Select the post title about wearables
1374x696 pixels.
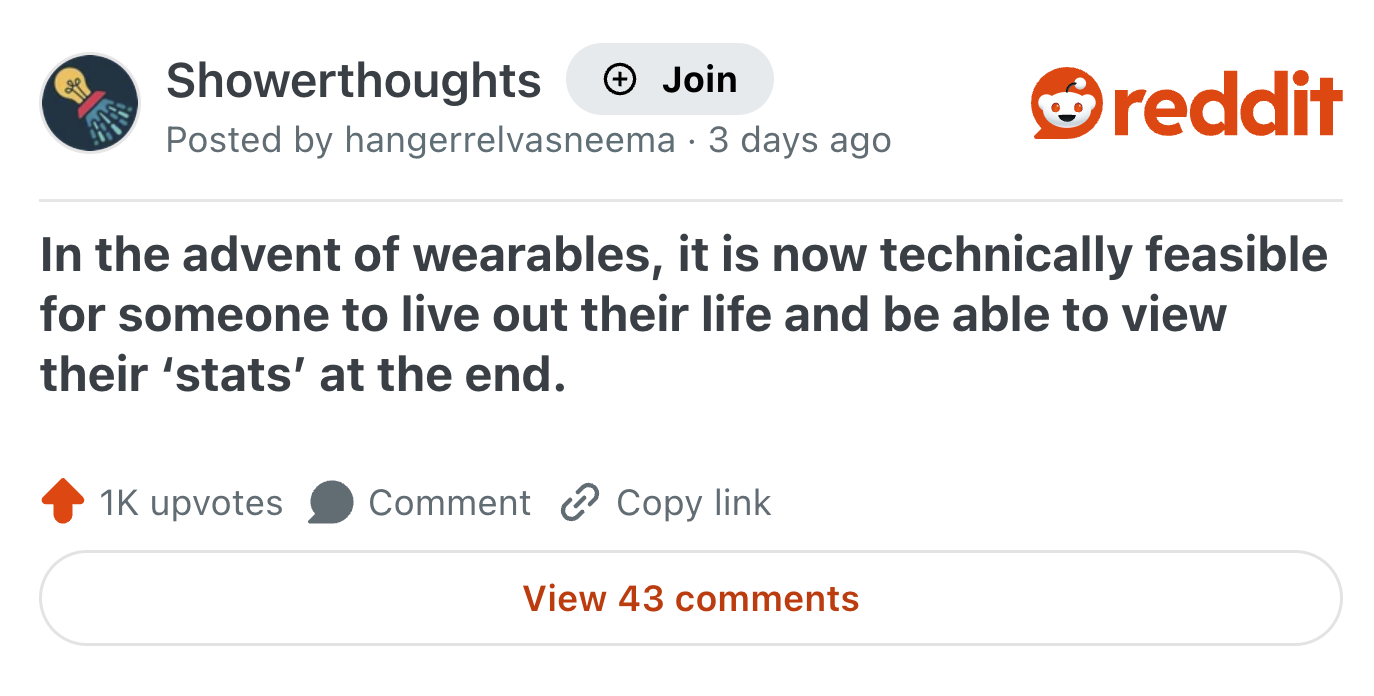[x=683, y=313]
